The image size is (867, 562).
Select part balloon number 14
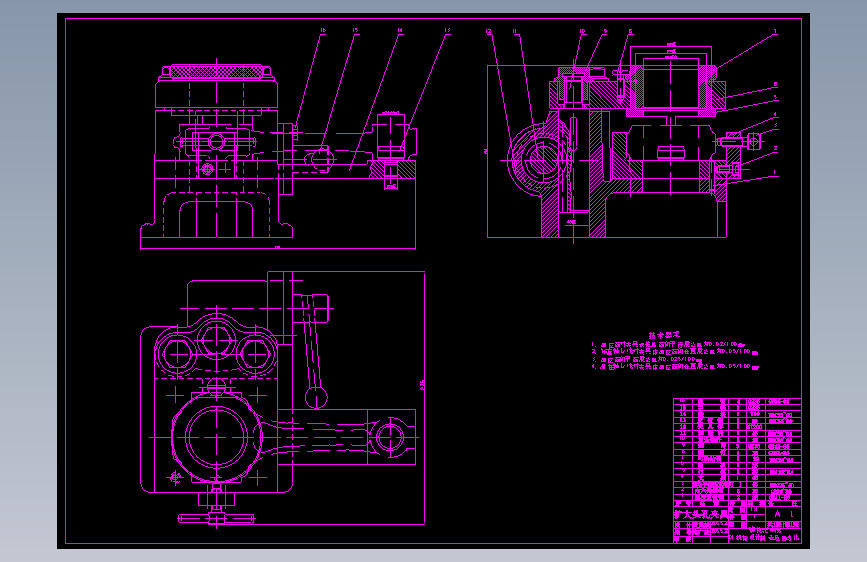pos(400,31)
